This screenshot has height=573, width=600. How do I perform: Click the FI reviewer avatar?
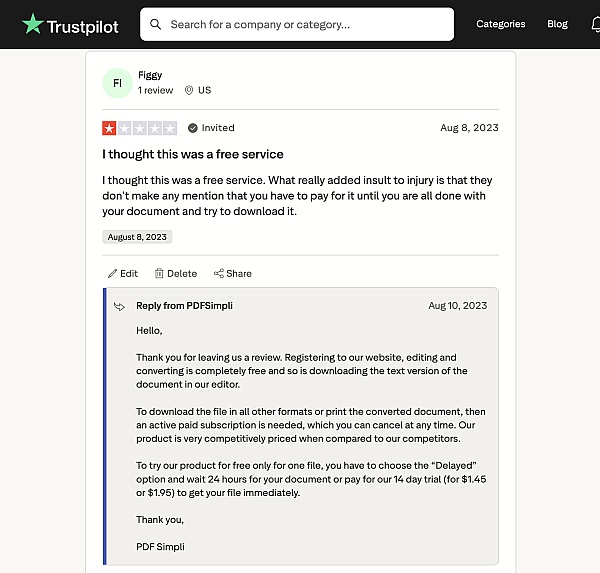point(117,83)
